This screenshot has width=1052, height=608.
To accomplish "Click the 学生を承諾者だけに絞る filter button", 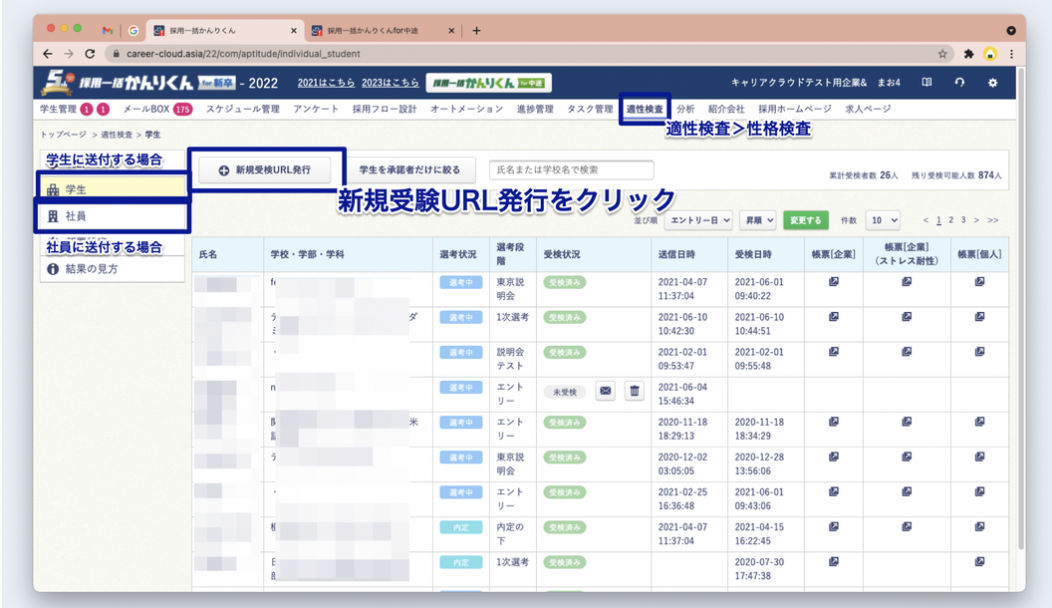I will (x=411, y=170).
